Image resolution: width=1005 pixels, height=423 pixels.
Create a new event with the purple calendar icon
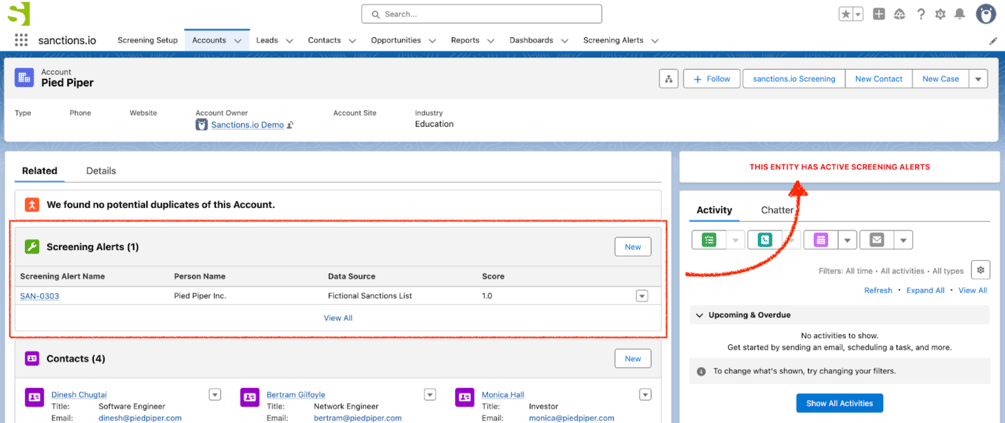(x=821, y=240)
